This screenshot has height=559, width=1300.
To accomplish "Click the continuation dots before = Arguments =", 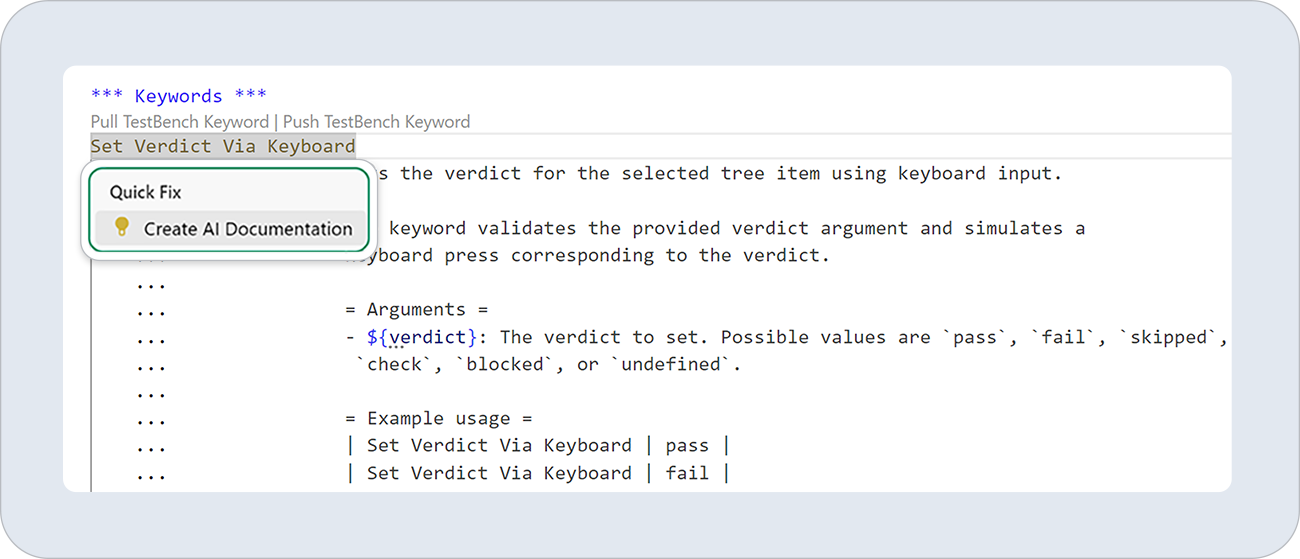I will tap(152, 312).
